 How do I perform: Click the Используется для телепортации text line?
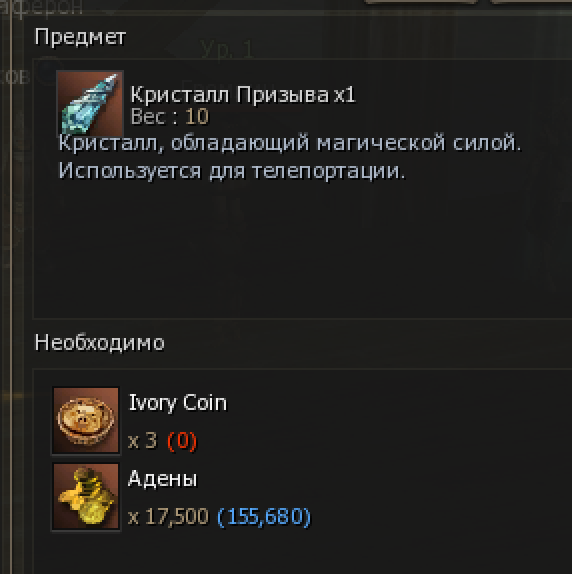tap(232, 171)
